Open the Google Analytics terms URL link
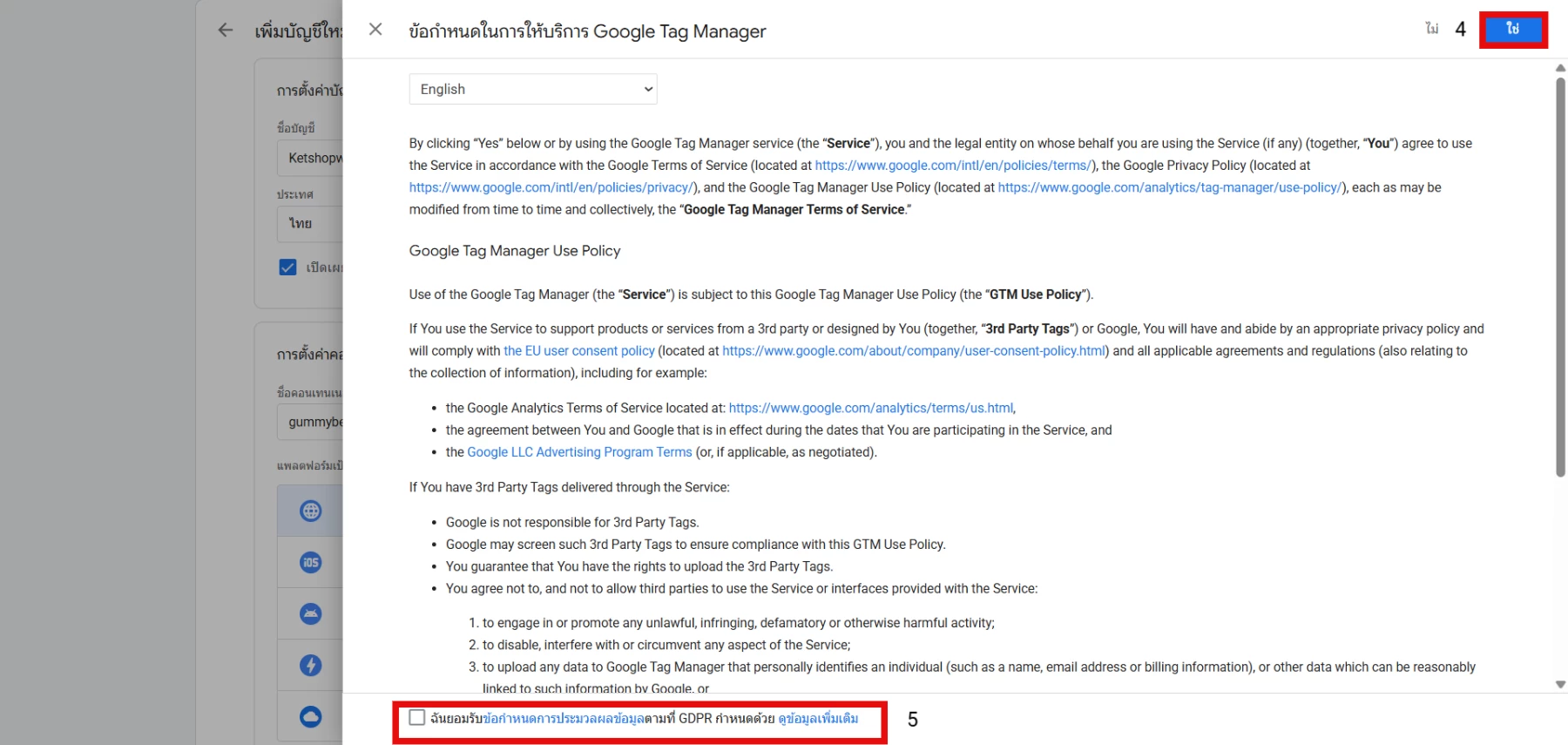 870,408
